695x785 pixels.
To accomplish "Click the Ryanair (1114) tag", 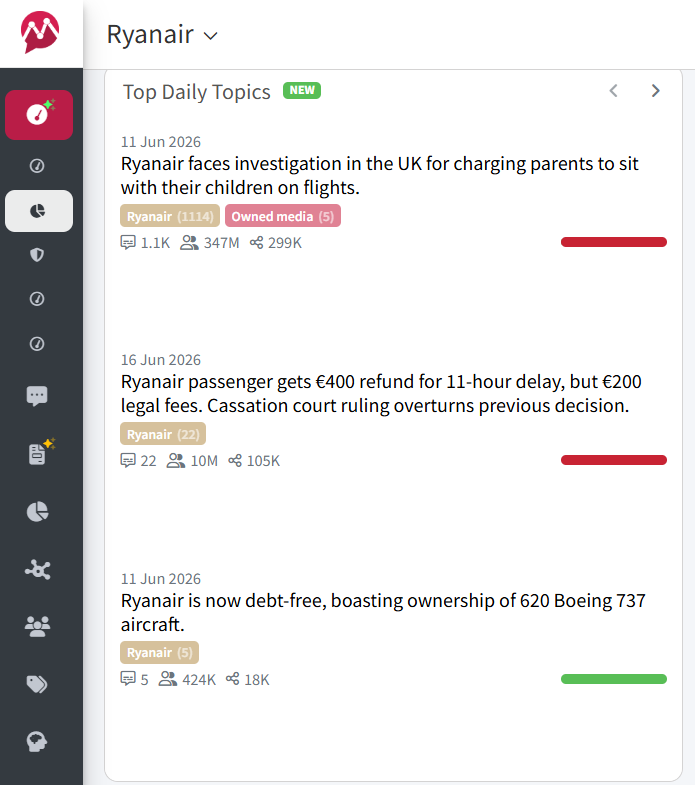I will tap(170, 216).
